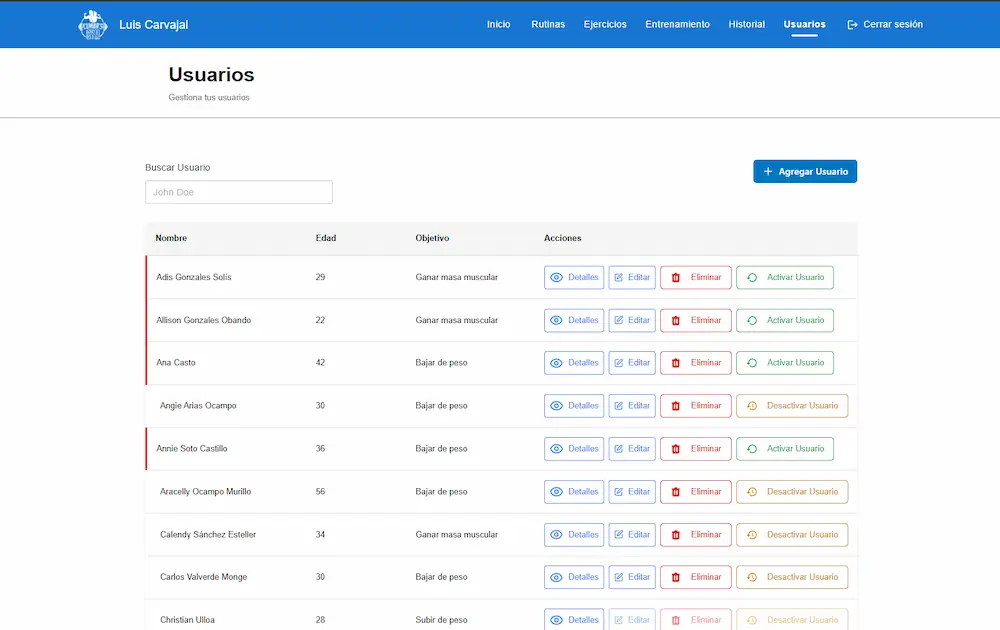Click eye icon for Carlos Valverde Monge
The height and width of the screenshot is (630, 1000).
pos(556,577)
